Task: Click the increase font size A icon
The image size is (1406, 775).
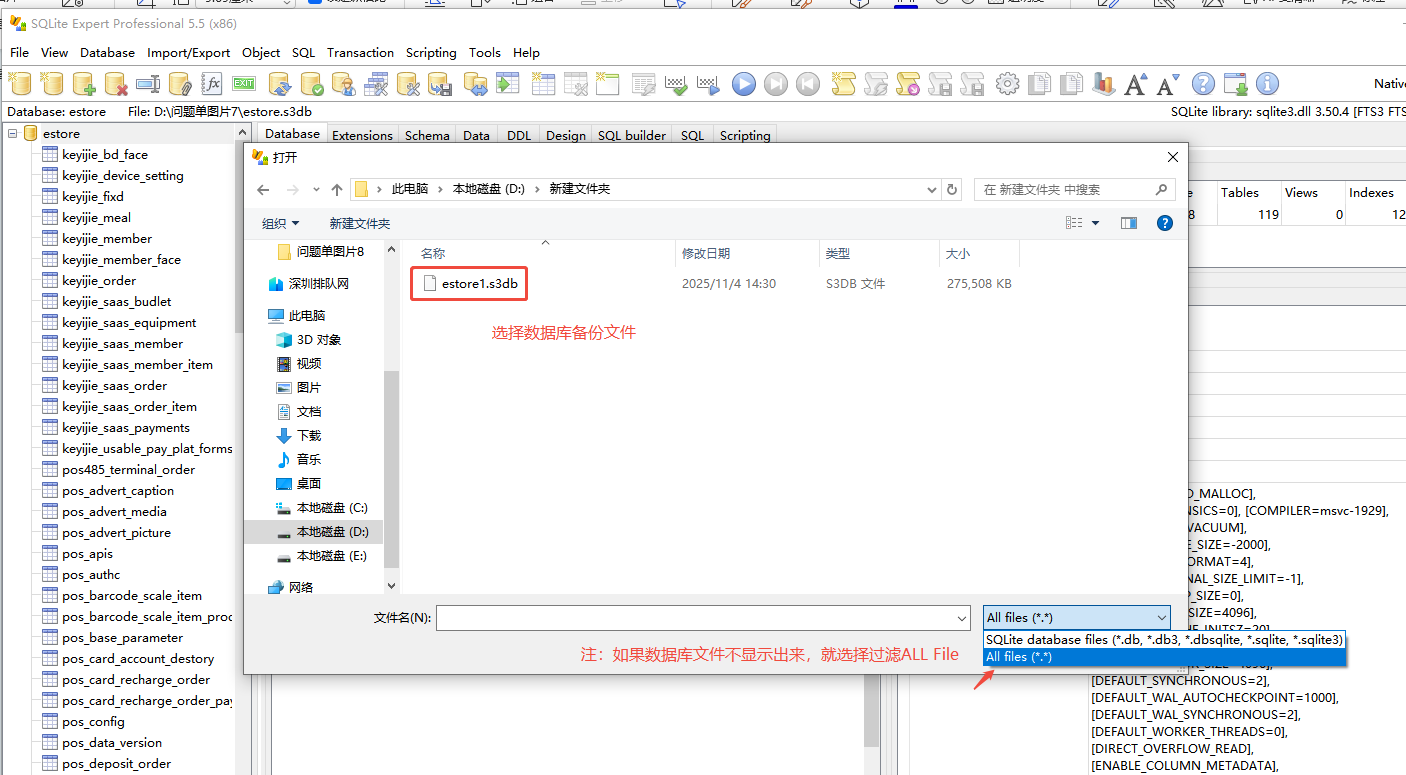Action: [1135, 84]
